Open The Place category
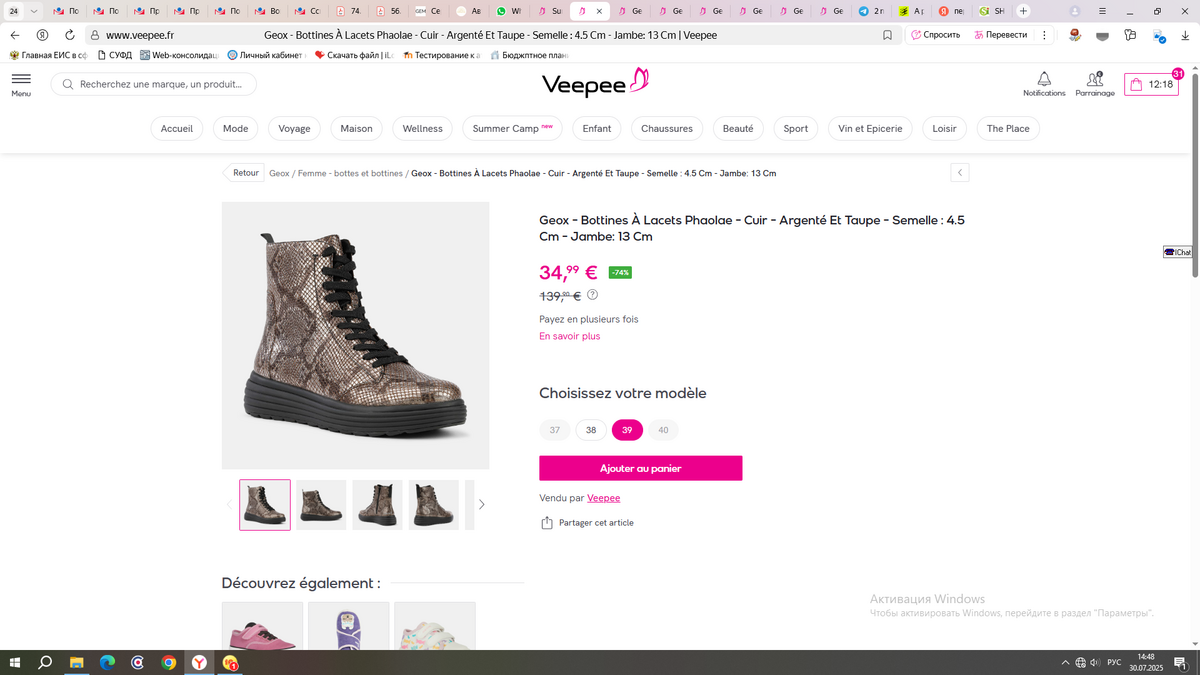Image resolution: width=1200 pixels, height=675 pixels. (x=1008, y=128)
